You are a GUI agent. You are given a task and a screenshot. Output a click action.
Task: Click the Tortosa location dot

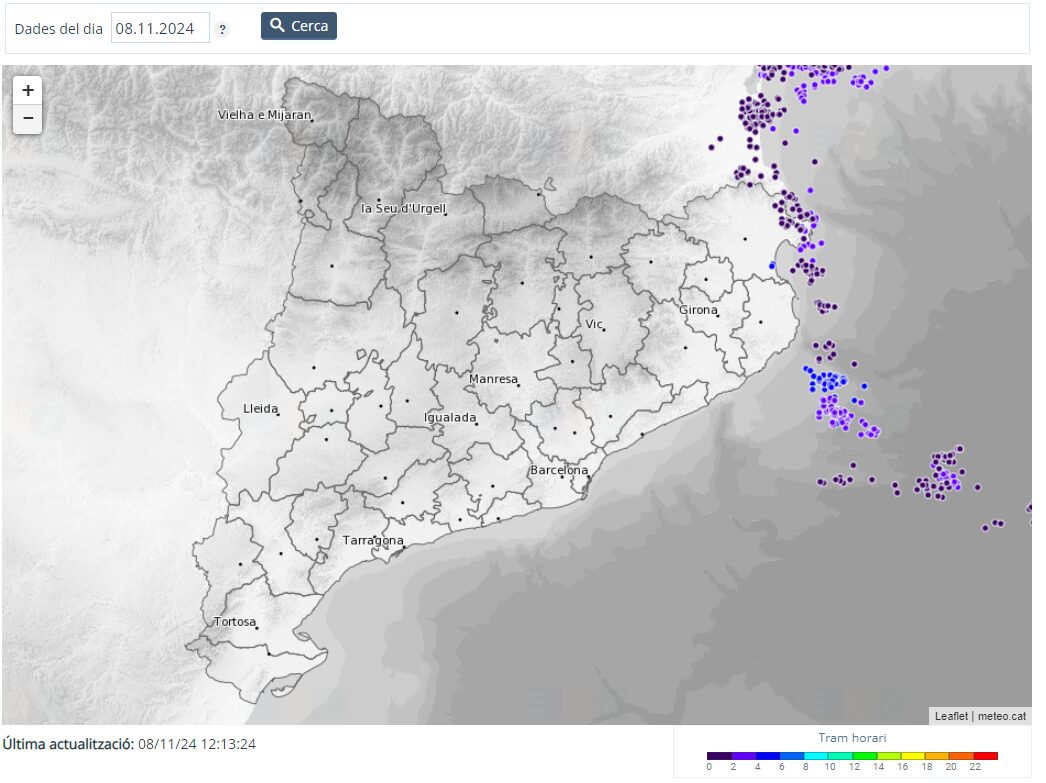(x=257, y=628)
